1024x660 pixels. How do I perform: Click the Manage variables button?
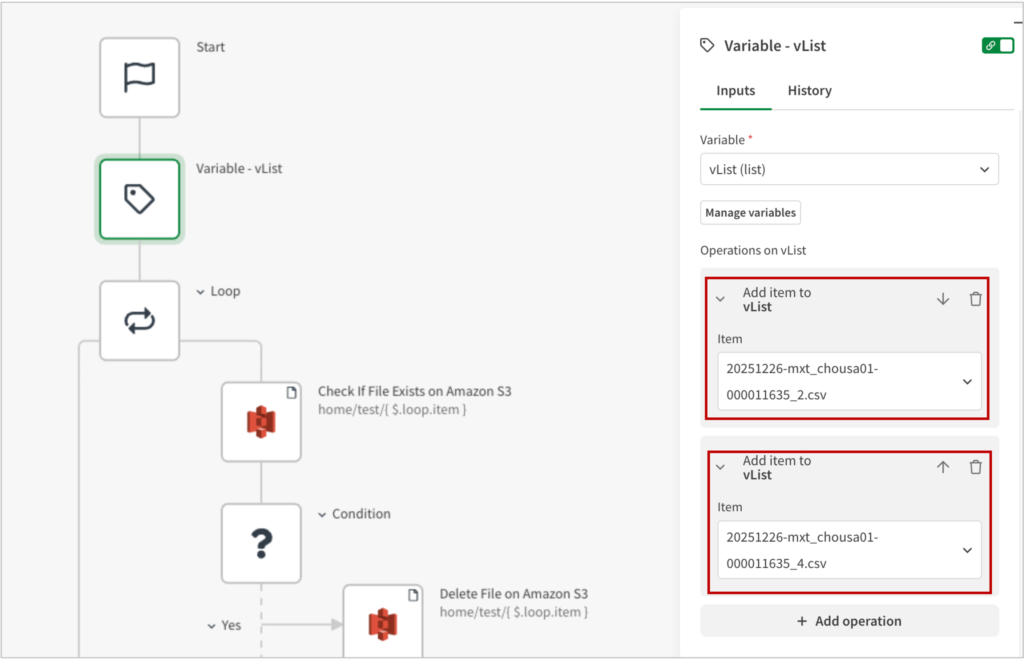point(750,213)
